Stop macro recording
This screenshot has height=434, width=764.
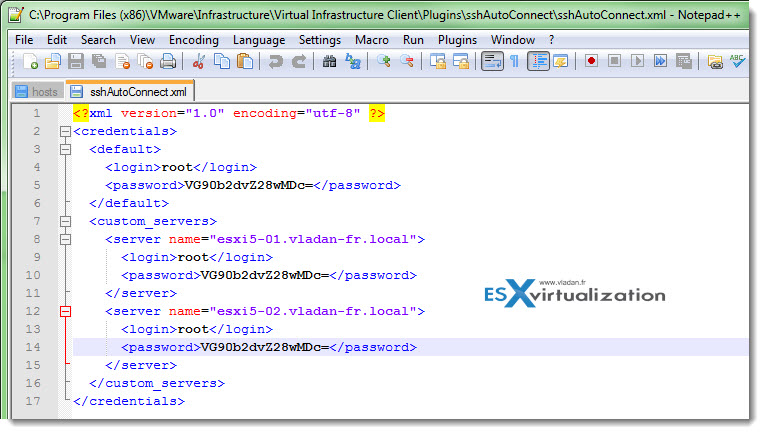pyautogui.click(x=614, y=61)
